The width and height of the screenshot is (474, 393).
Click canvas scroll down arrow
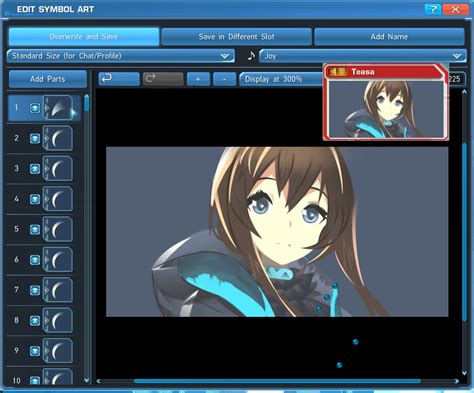click(x=464, y=373)
